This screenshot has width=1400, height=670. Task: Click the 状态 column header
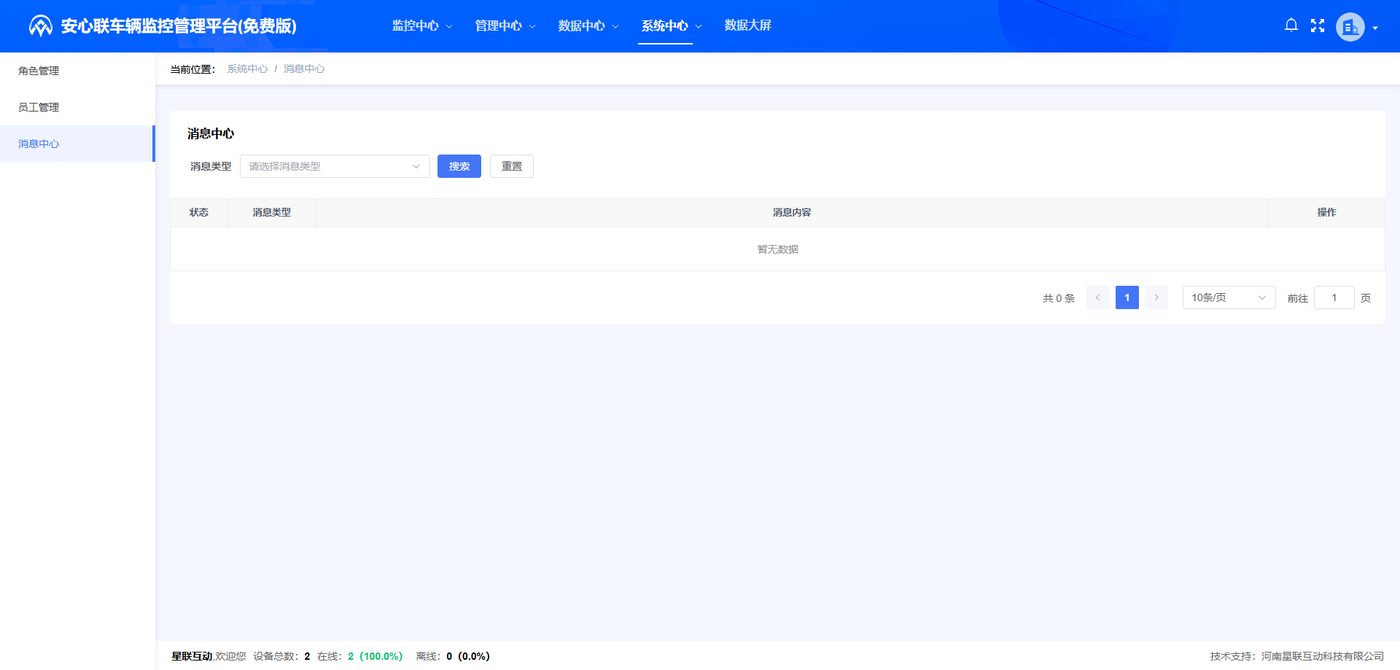(x=199, y=212)
